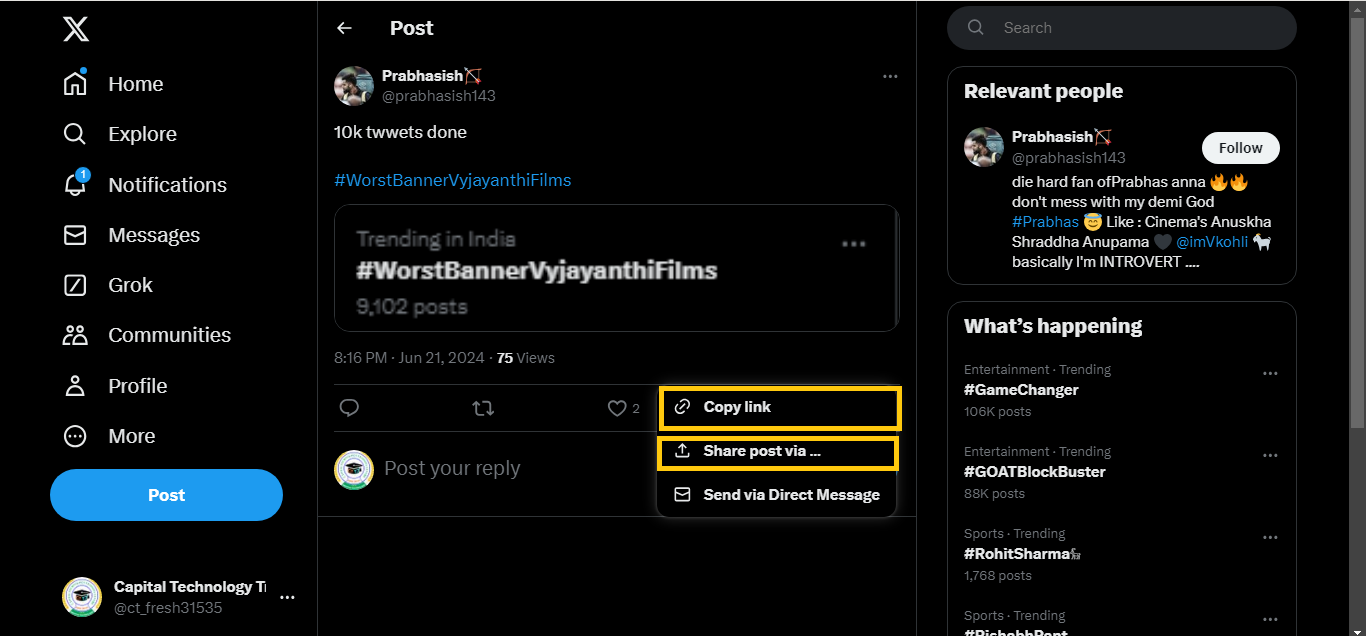
Task: Expand options for #GameChanger trend
Action: pyautogui.click(x=1270, y=374)
